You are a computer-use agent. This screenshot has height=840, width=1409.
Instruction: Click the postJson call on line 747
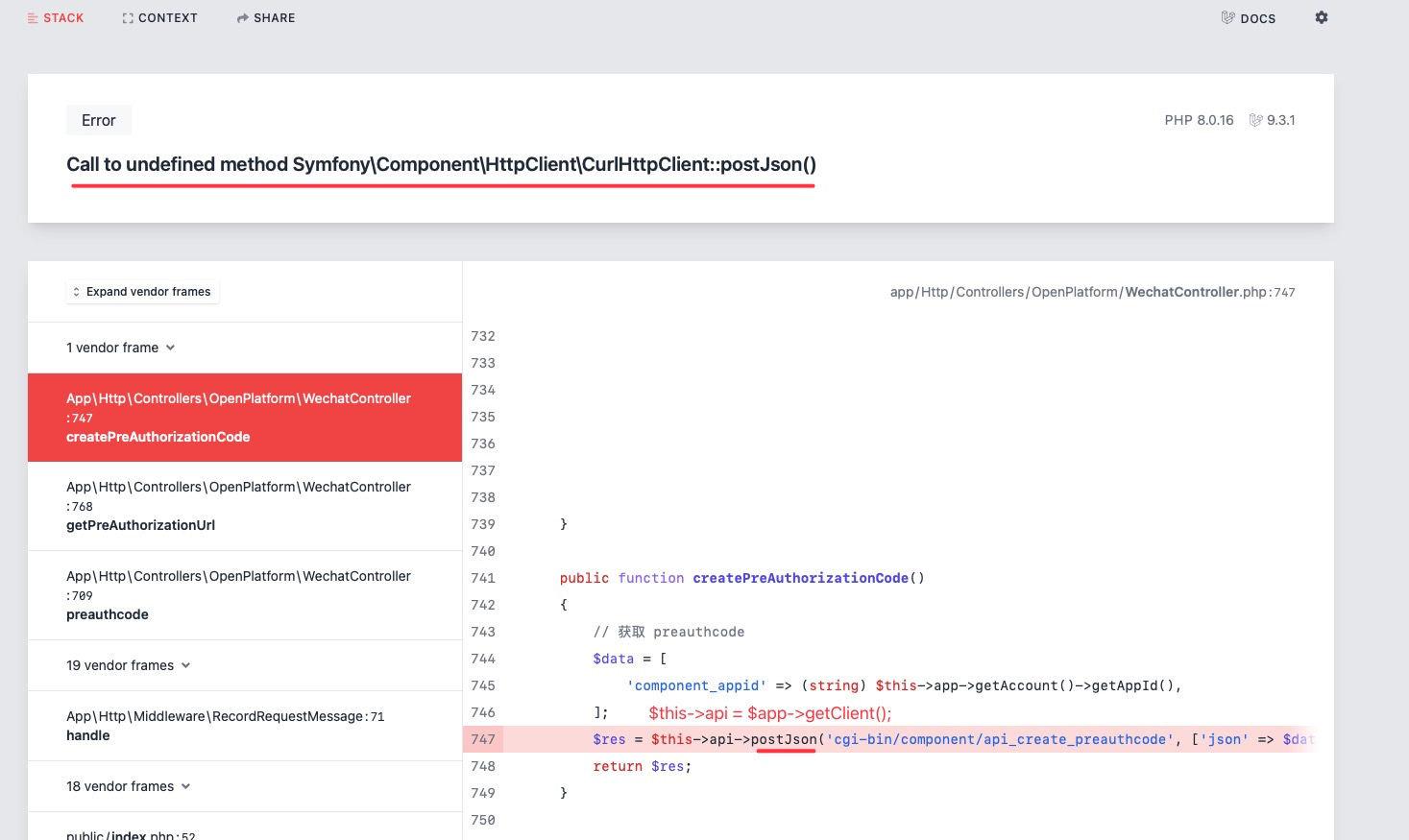point(784,739)
